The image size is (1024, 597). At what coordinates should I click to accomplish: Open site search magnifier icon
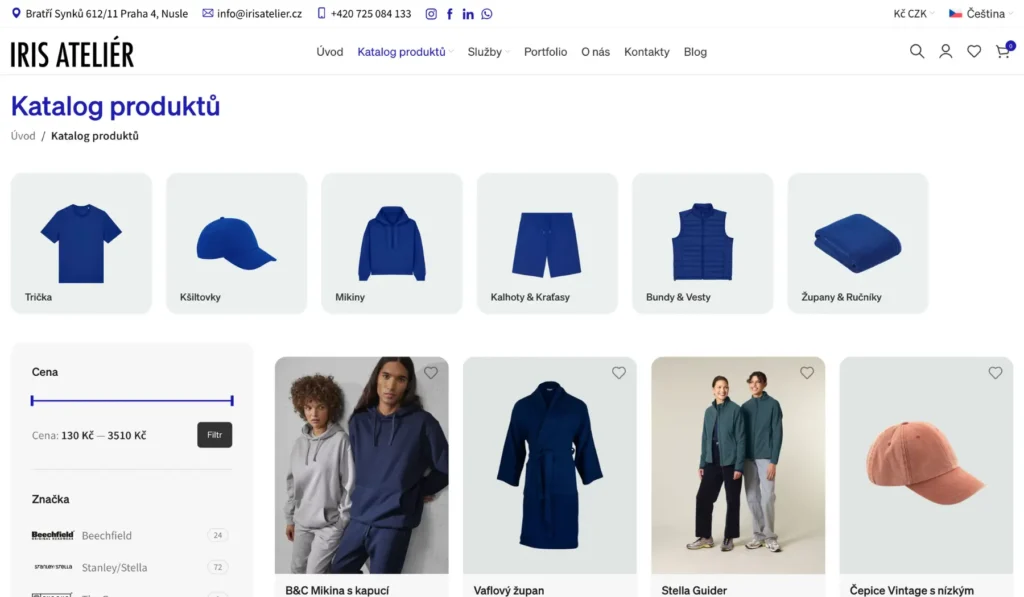pyautogui.click(x=916, y=51)
